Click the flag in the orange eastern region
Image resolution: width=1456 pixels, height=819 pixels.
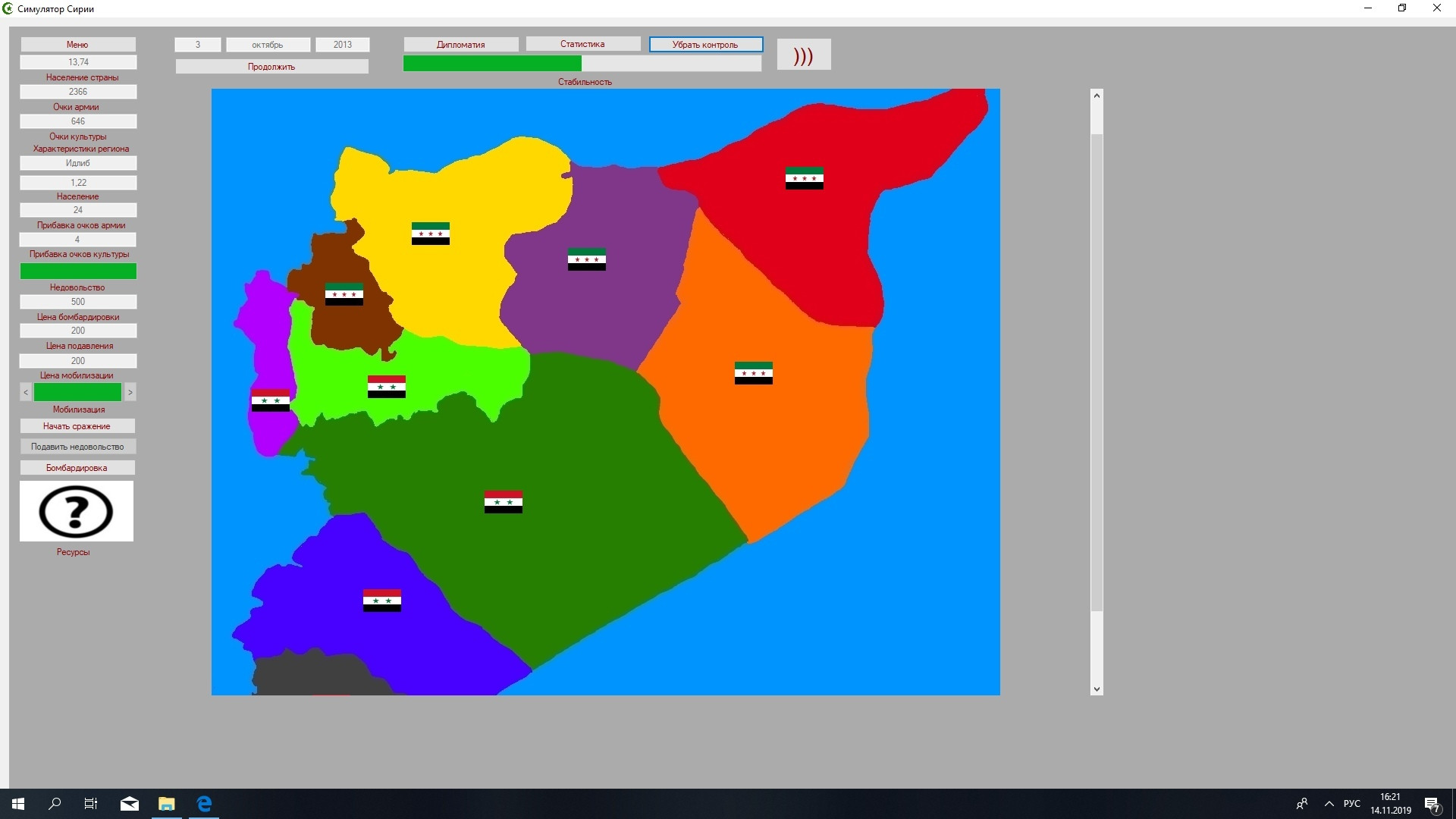point(754,373)
